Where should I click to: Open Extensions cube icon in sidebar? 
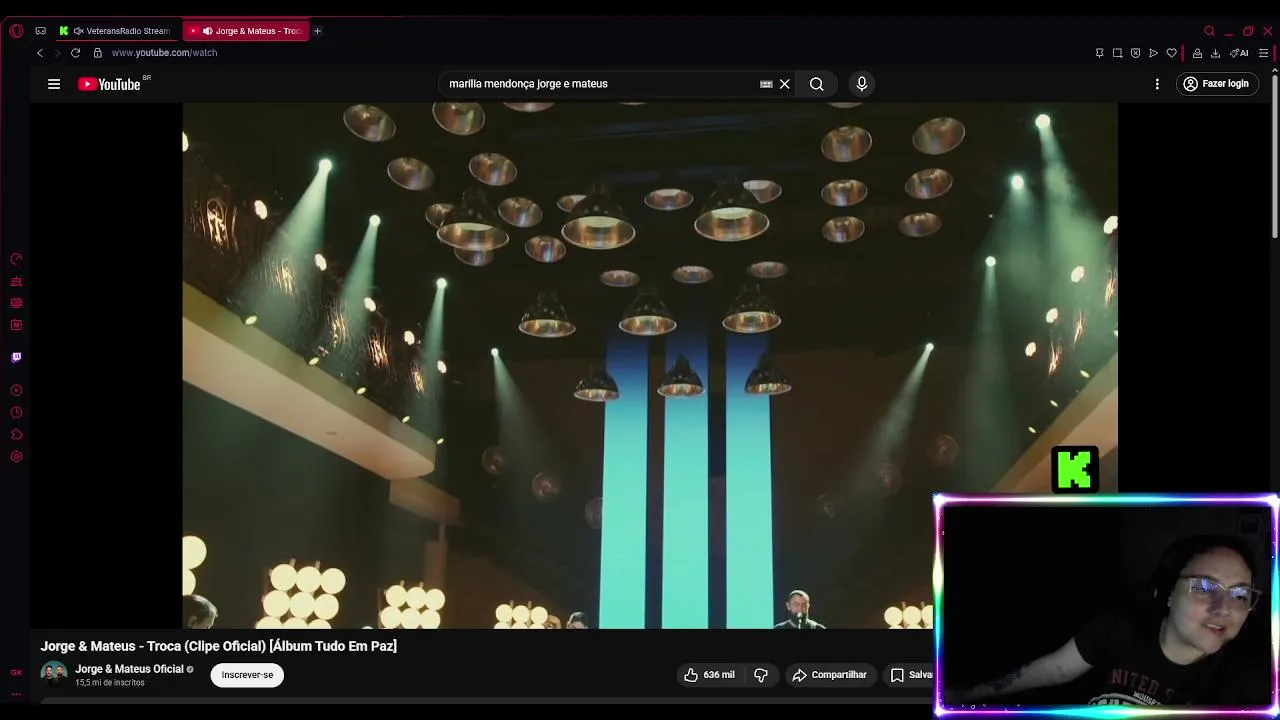[16, 434]
